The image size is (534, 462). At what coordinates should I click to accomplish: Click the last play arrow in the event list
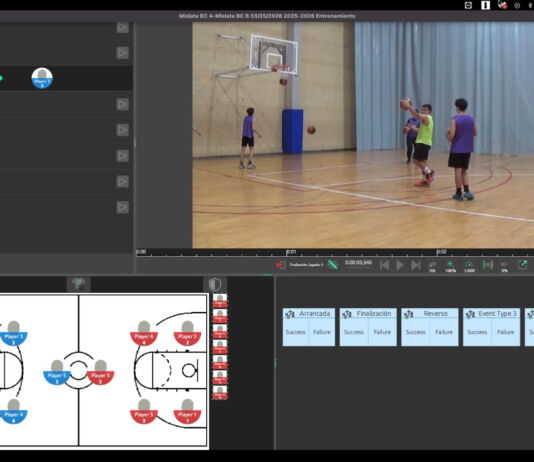pos(123,207)
